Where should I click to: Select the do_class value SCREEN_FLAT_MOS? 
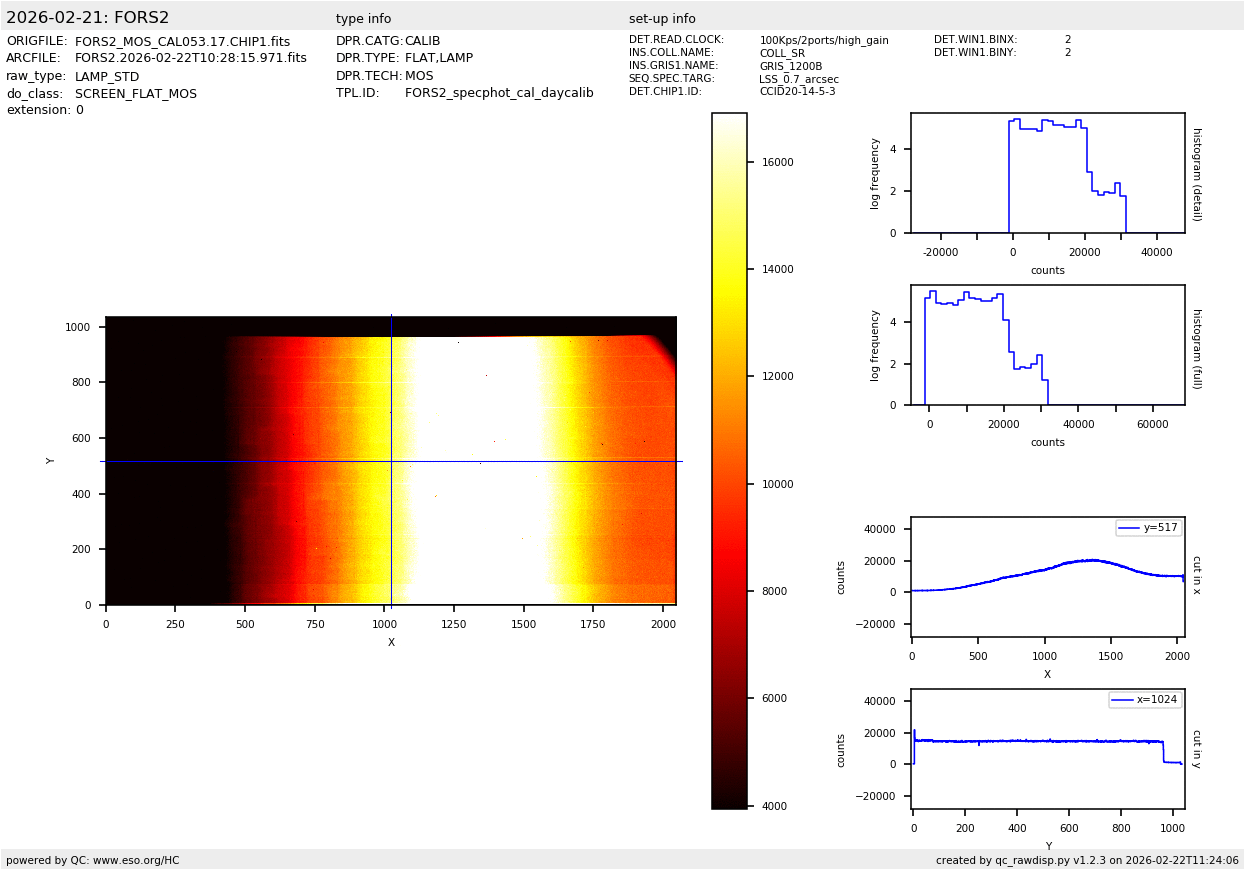pyautogui.click(x=136, y=94)
